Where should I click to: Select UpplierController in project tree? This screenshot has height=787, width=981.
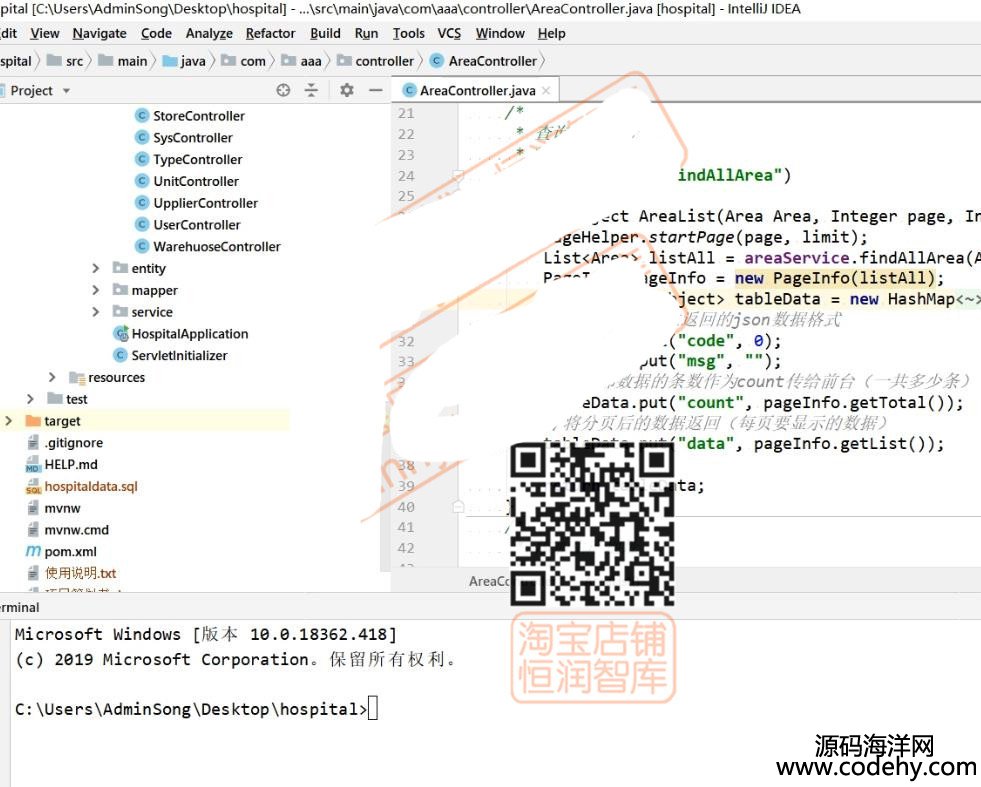coord(205,203)
